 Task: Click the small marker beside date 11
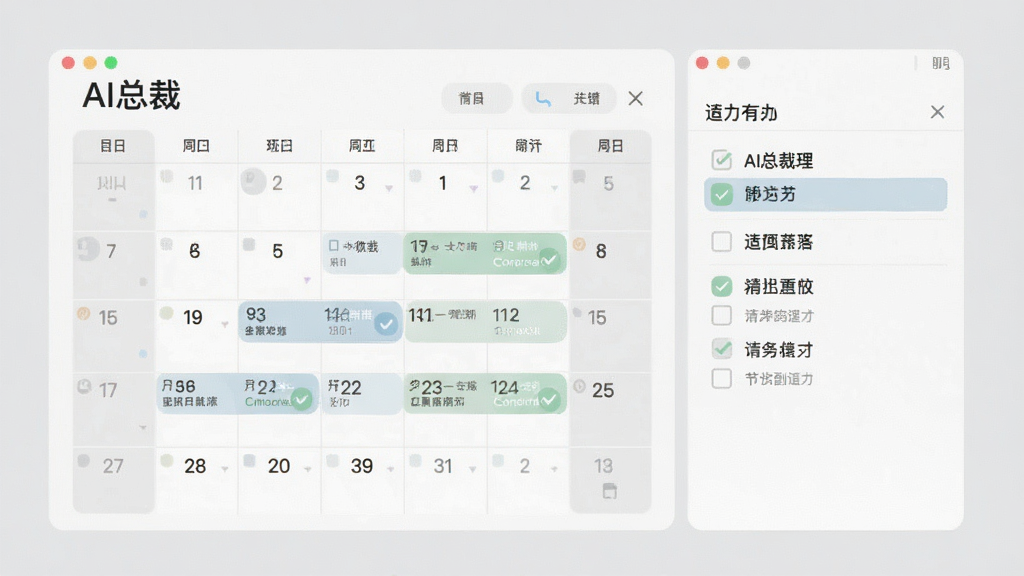point(167,176)
